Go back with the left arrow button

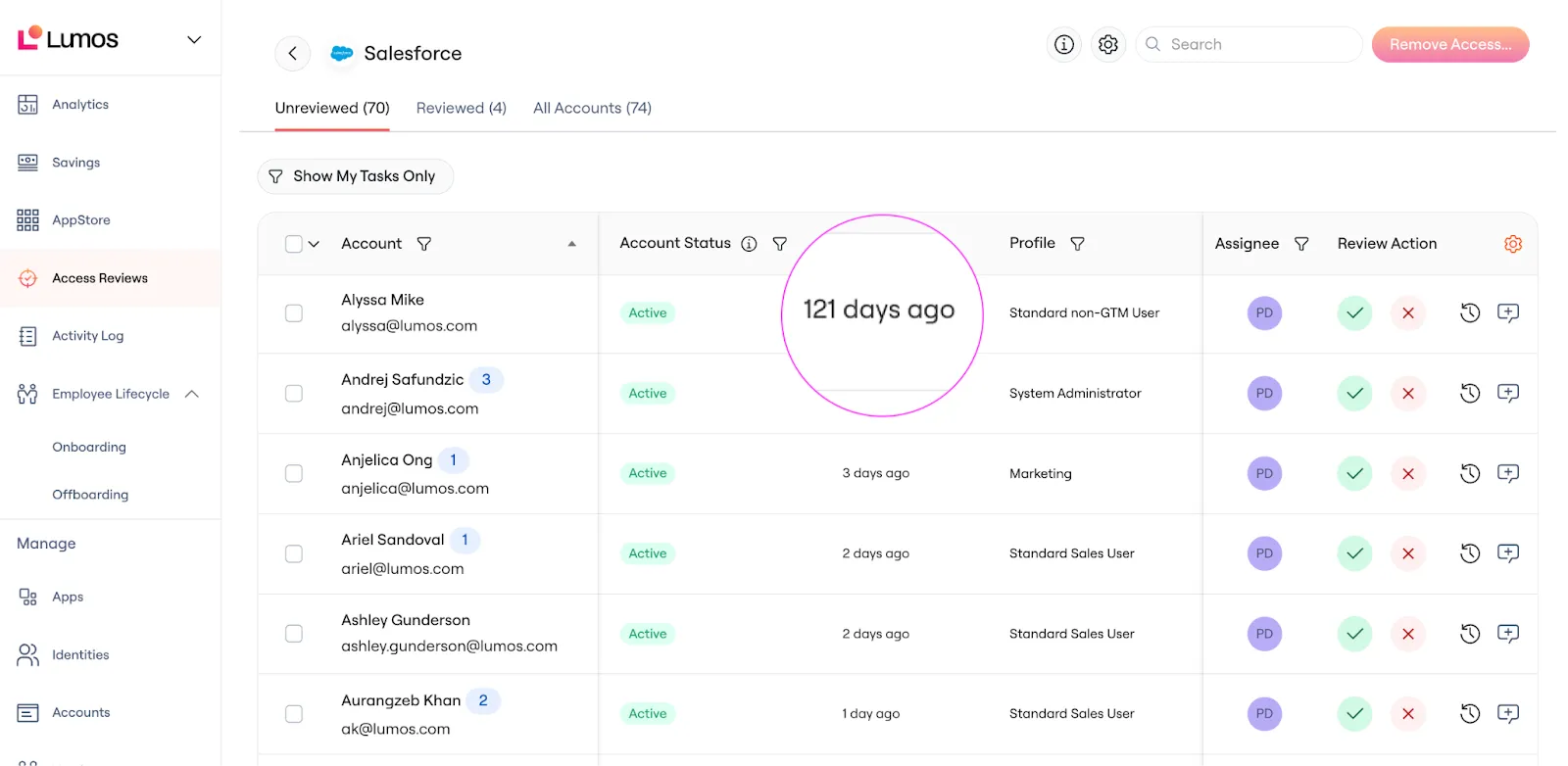click(x=292, y=53)
